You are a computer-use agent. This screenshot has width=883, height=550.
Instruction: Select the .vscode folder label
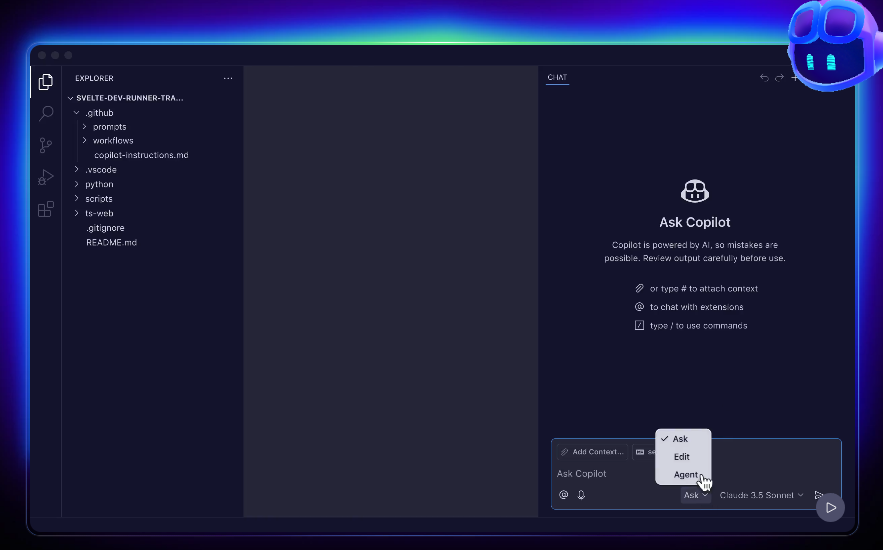pos(101,169)
